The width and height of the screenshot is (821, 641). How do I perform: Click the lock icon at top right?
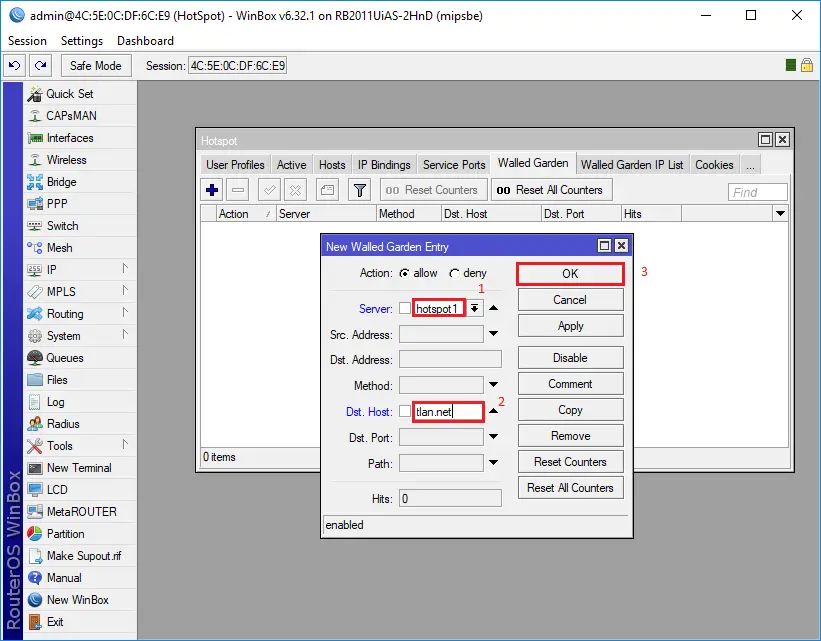807,65
